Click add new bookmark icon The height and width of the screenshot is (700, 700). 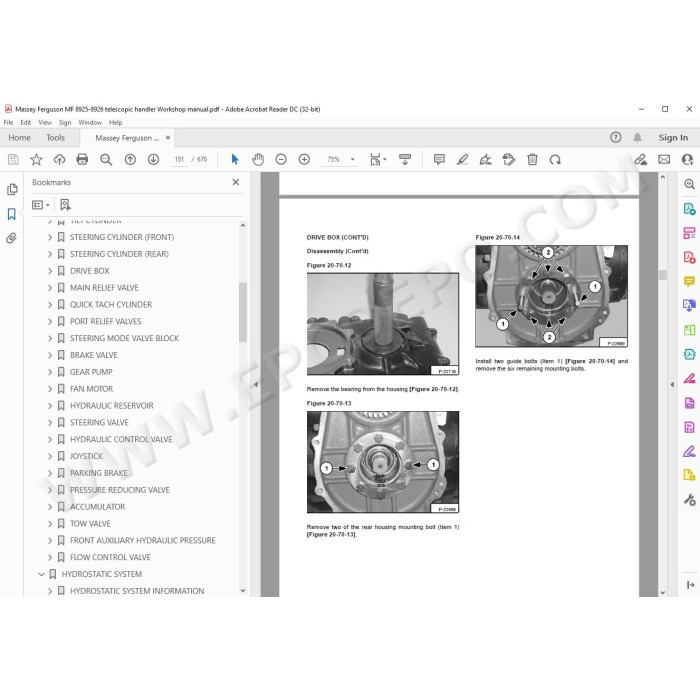pos(65,205)
